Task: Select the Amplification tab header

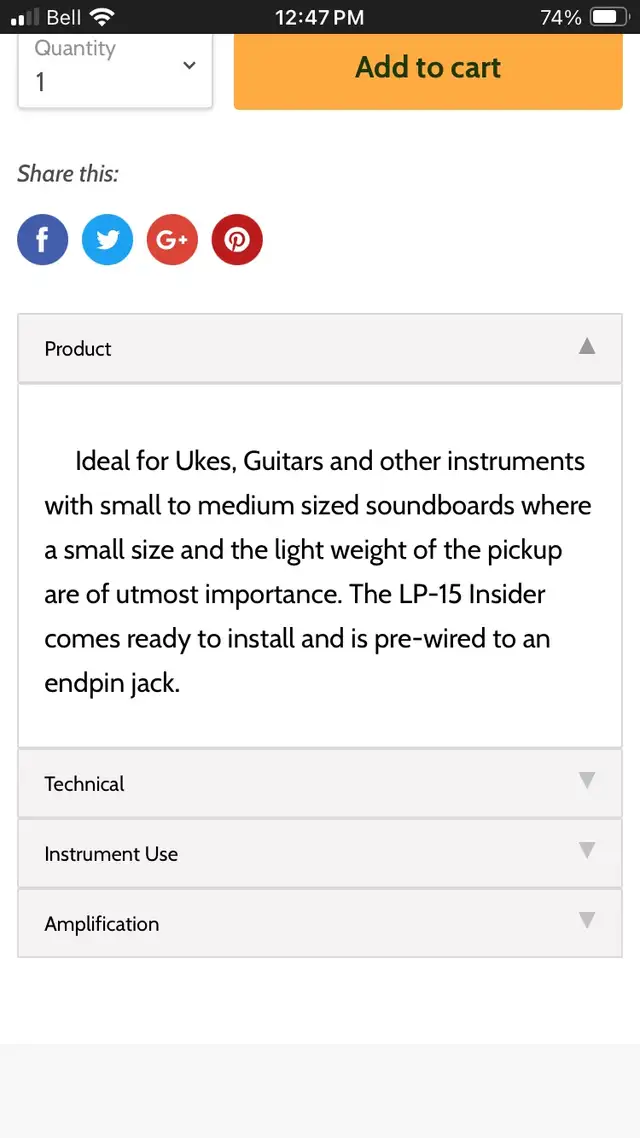Action: [x=102, y=924]
